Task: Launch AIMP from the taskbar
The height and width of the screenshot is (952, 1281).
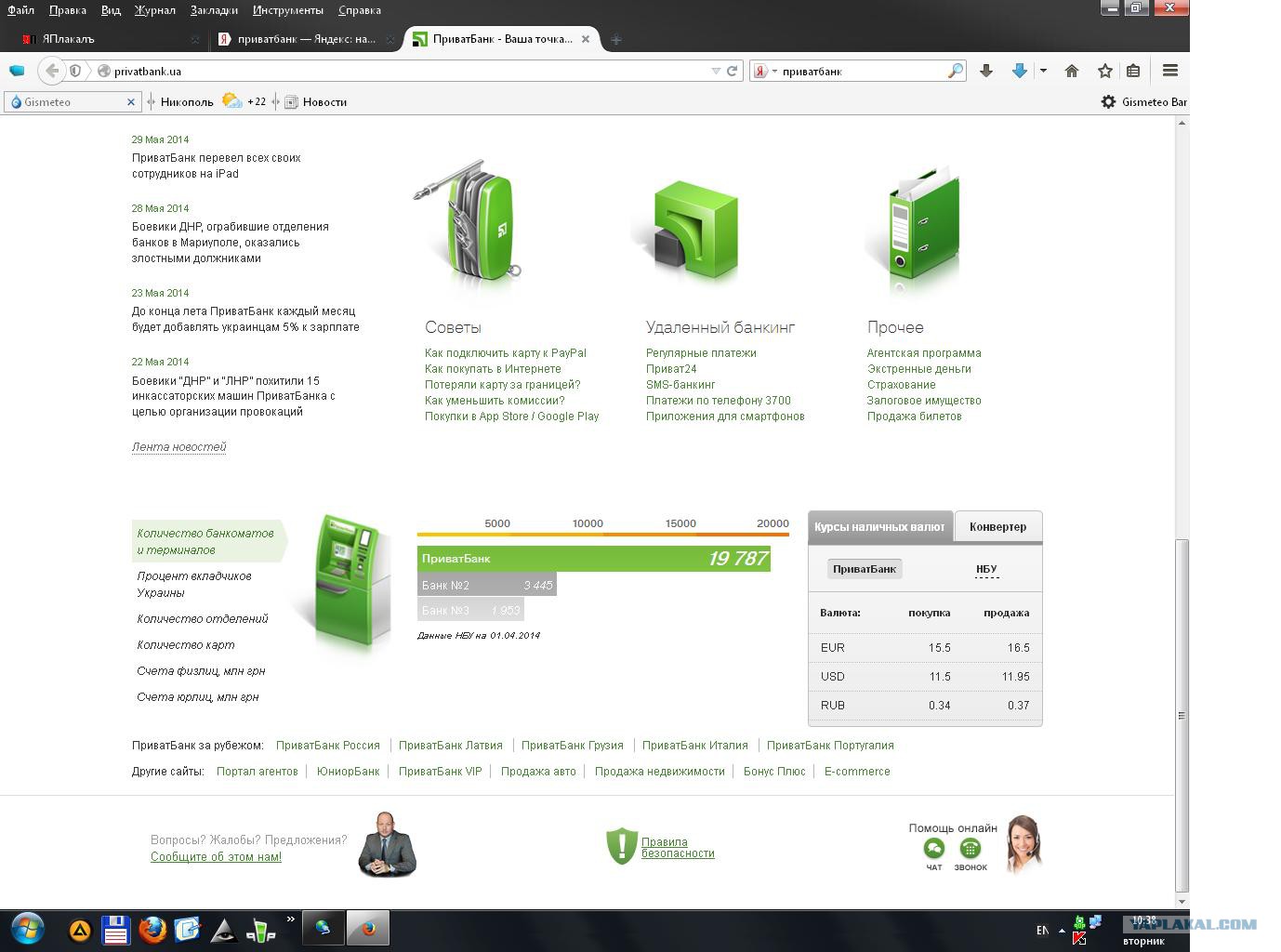Action: (80, 930)
